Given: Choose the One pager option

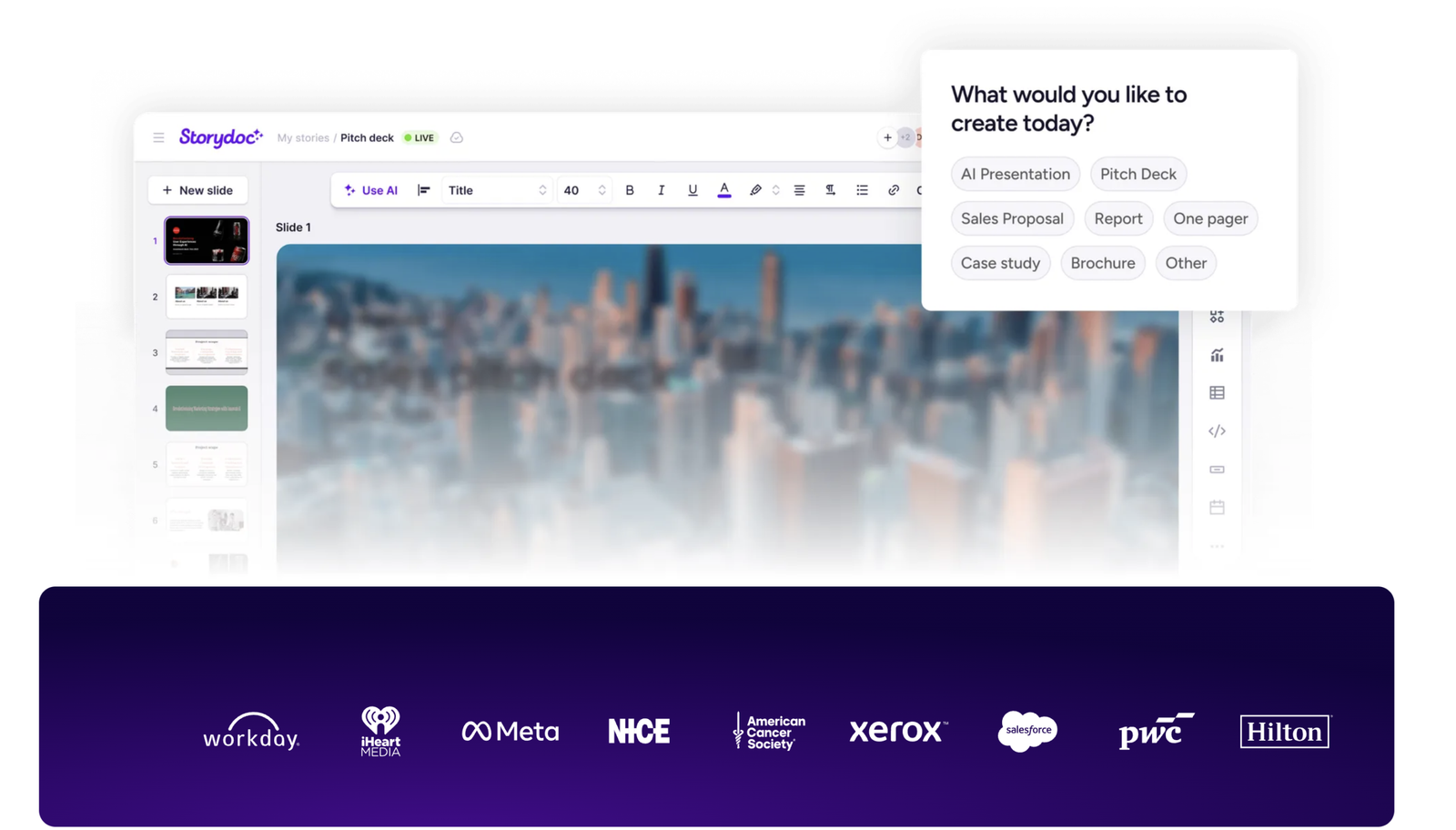Looking at the screenshot, I should 1210,218.
